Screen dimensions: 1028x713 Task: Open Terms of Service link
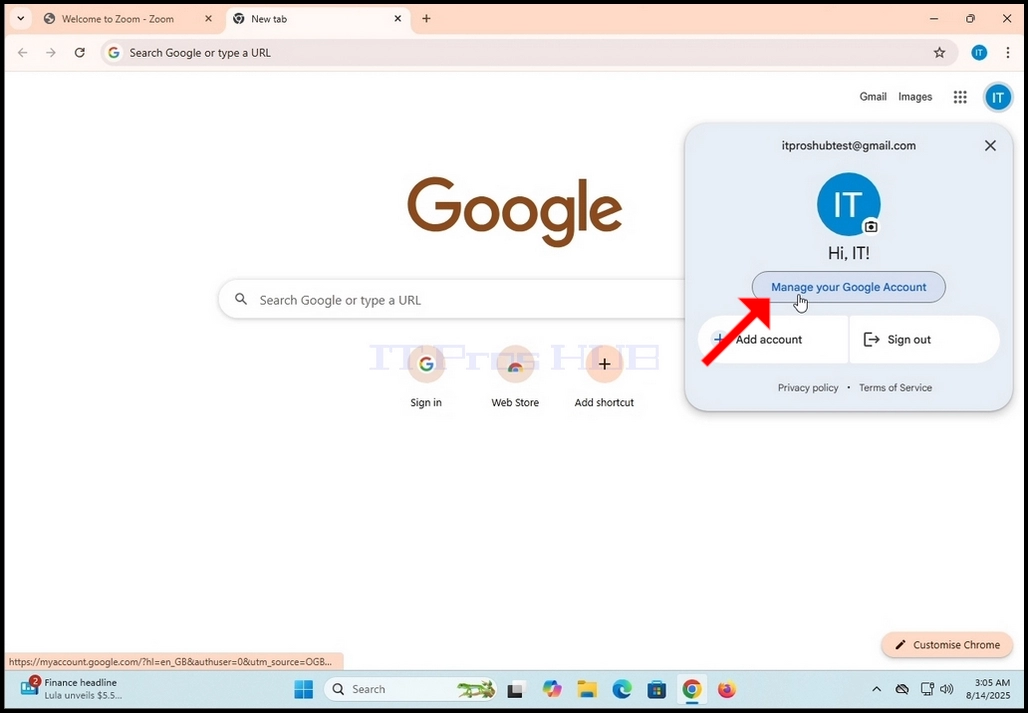click(895, 387)
